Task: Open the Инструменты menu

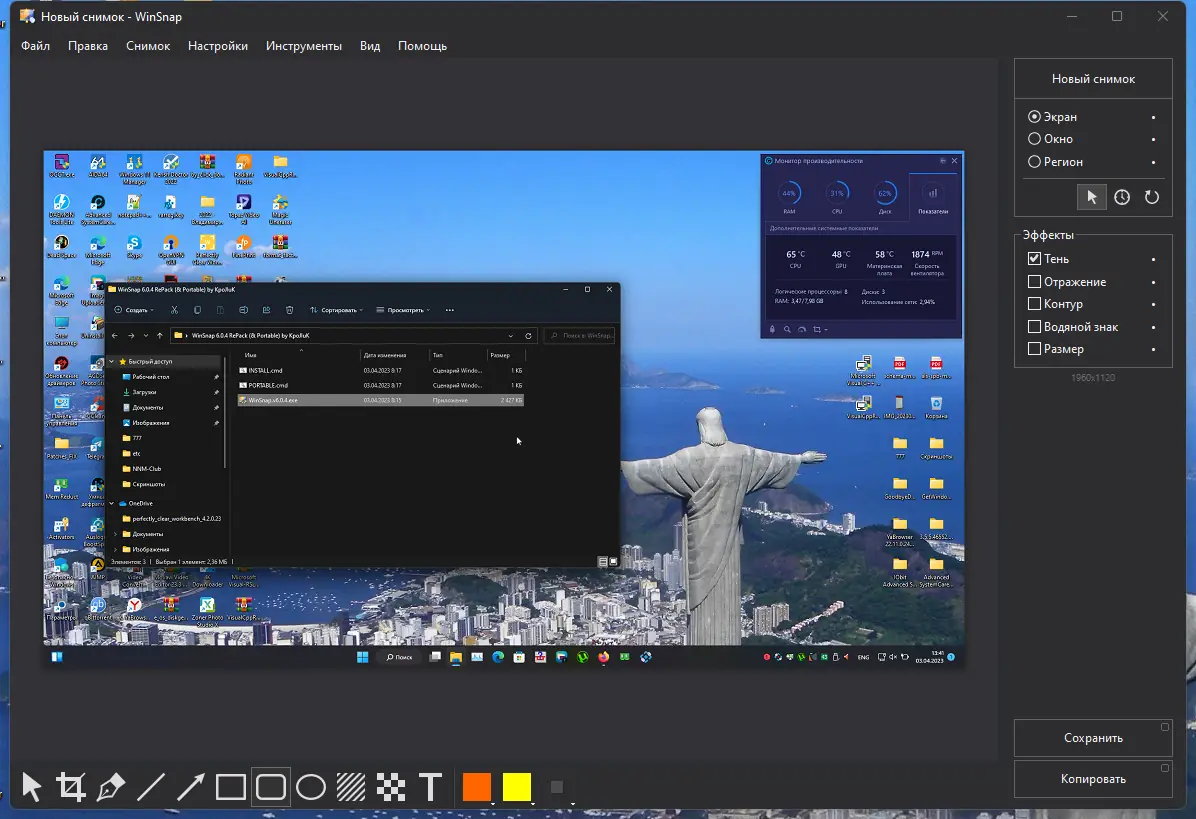Action: pyautogui.click(x=304, y=45)
